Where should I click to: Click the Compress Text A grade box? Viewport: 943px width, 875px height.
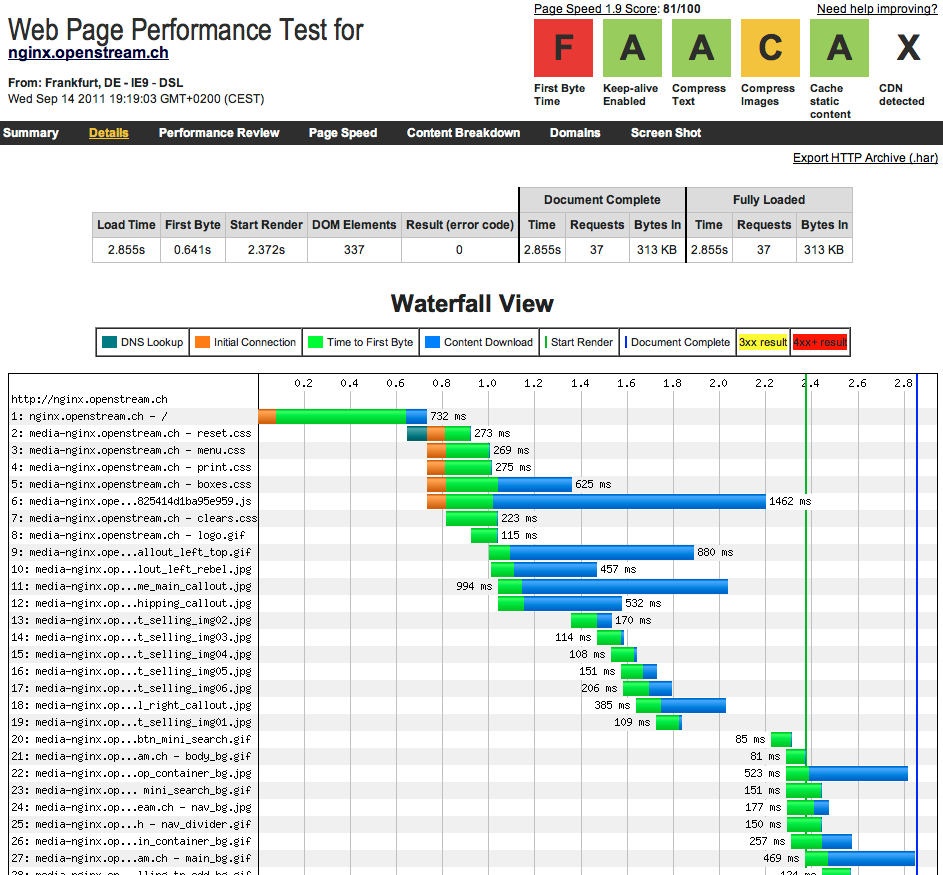pos(701,48)
